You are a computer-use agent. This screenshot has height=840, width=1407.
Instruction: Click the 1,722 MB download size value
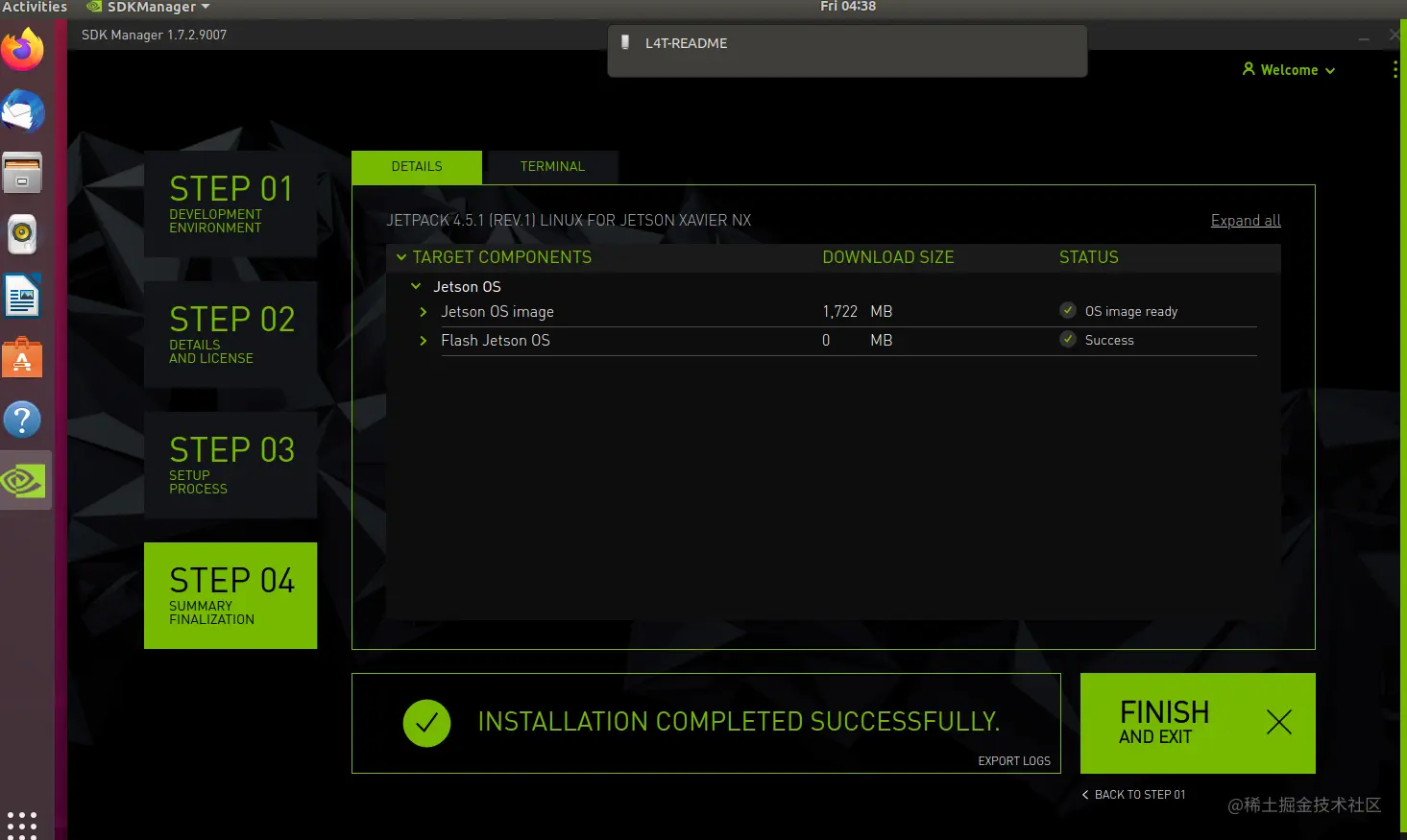(857, 312)
